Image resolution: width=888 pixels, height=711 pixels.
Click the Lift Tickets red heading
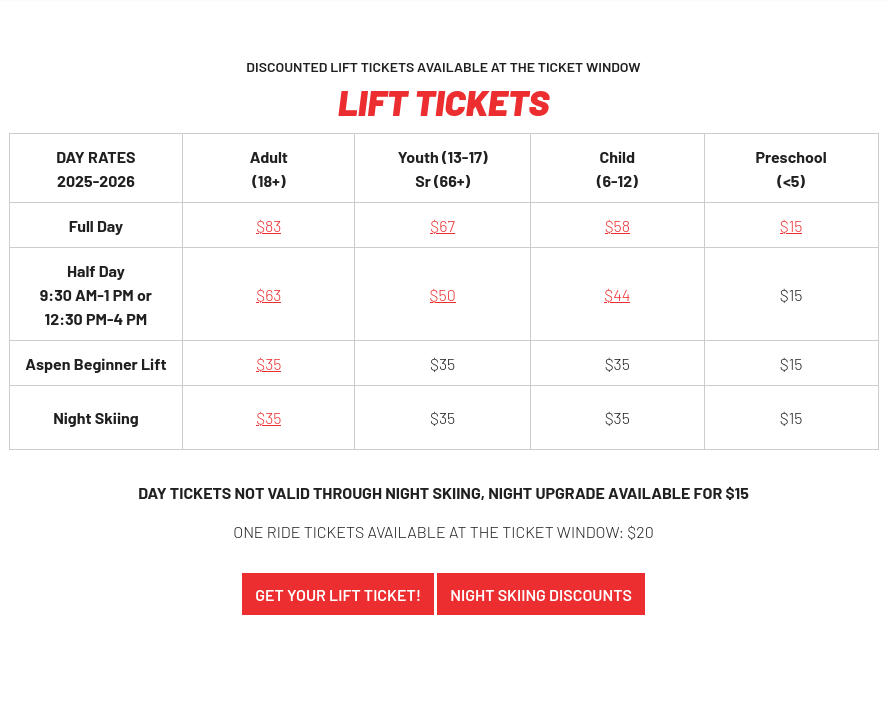click(443, 104)
